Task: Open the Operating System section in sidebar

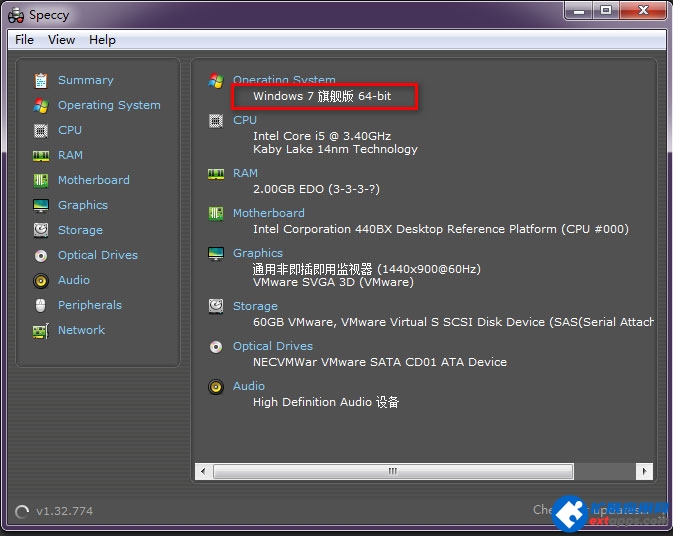Action: point(109,105)
